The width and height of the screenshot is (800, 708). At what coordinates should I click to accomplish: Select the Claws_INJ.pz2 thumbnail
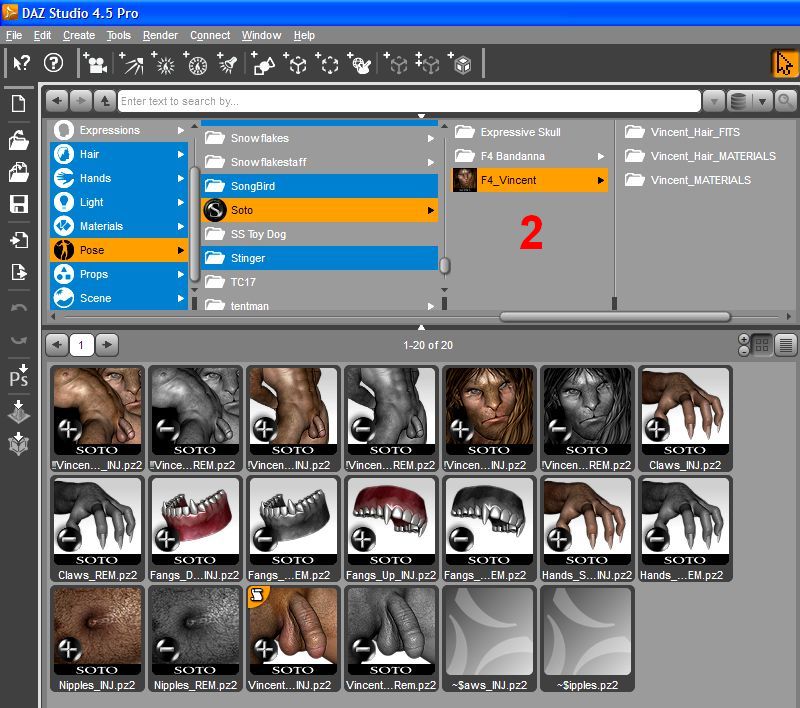685,418
